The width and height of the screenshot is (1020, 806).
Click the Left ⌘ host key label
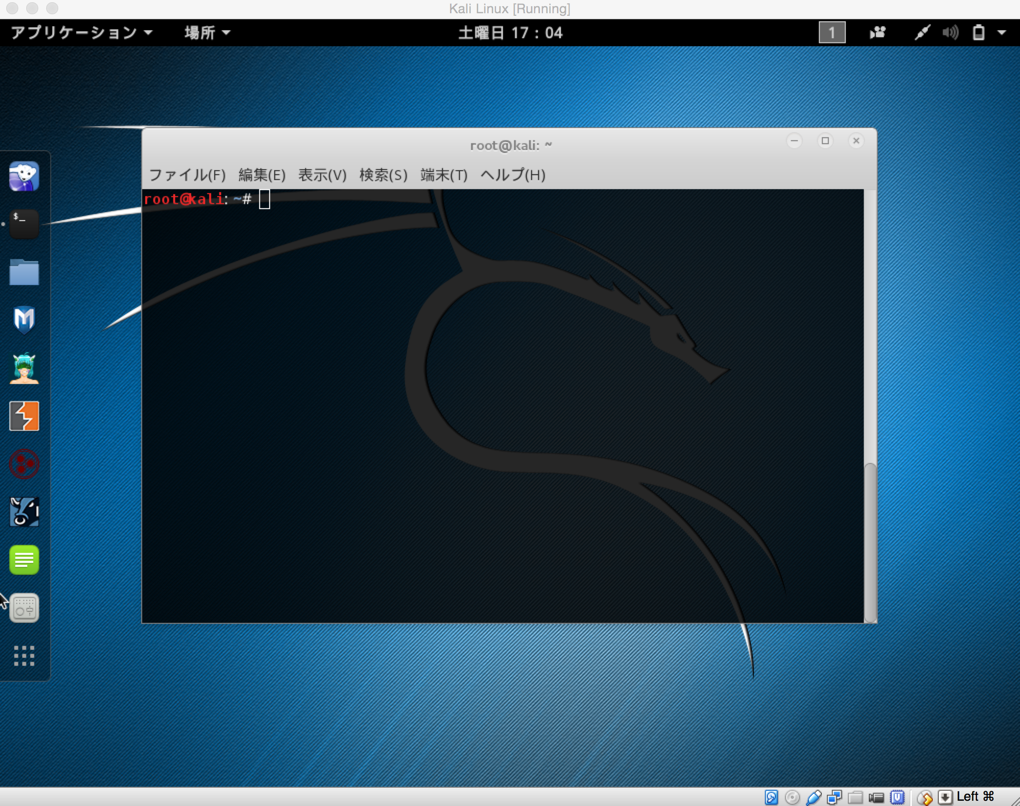pos(975,797)
